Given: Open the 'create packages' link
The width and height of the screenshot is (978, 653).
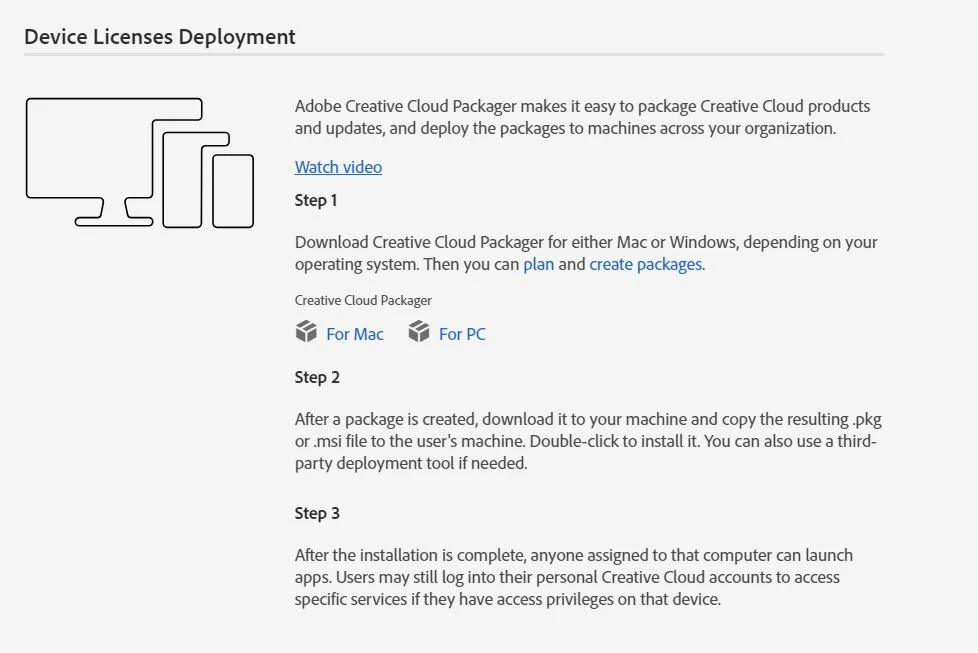Looking at the screenshot, I should pyautogui.click(x=646, y=264).
